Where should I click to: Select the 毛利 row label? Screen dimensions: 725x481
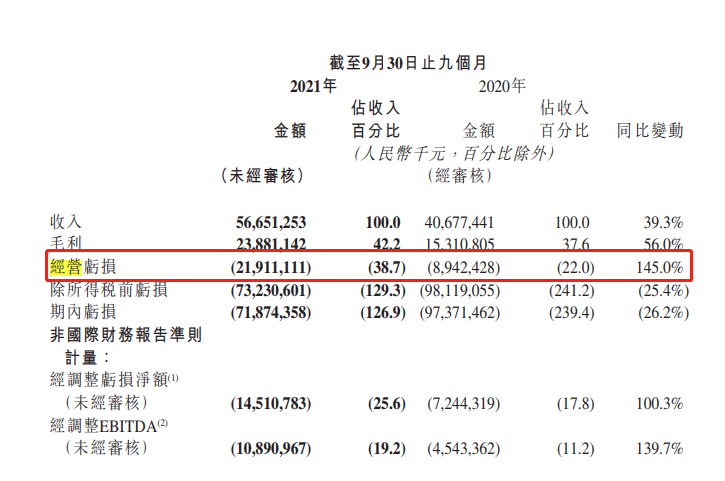tap(66, 243)
